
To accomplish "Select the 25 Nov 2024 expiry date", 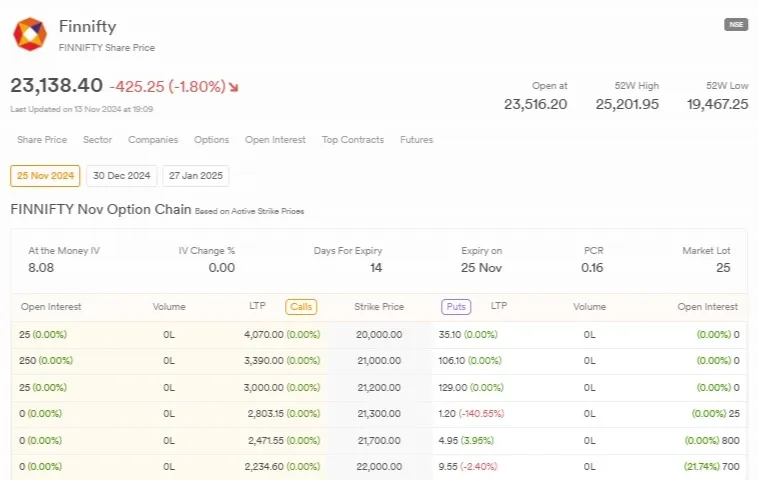I will pyautogui.click(x=45, y=176).
